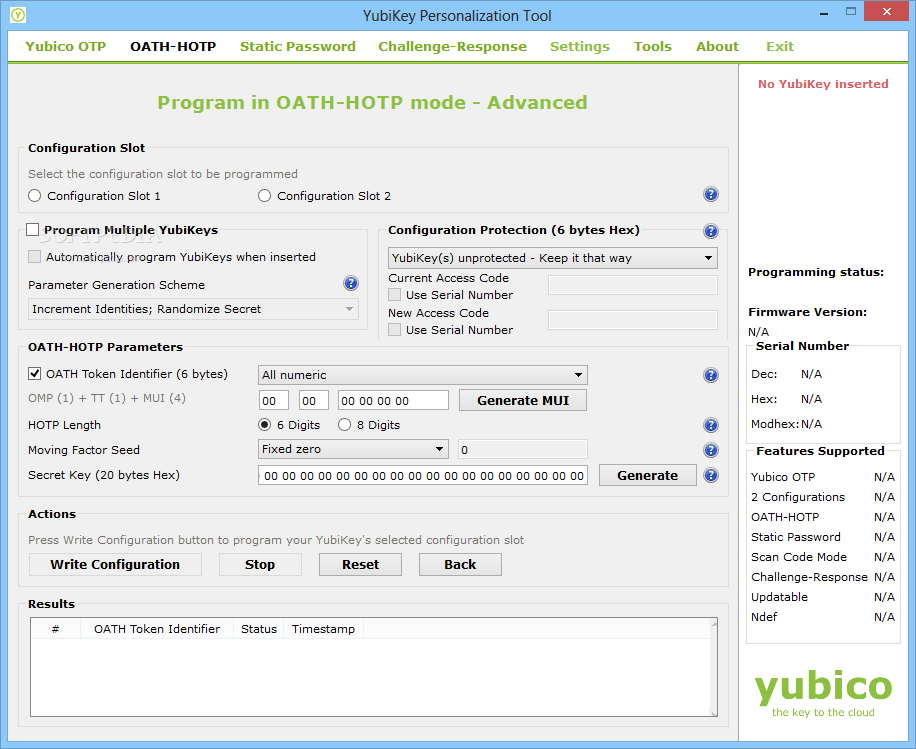Open the Tools tab
Image resolution: width=916 pixels, height=749 pixels.
point(653,46)
